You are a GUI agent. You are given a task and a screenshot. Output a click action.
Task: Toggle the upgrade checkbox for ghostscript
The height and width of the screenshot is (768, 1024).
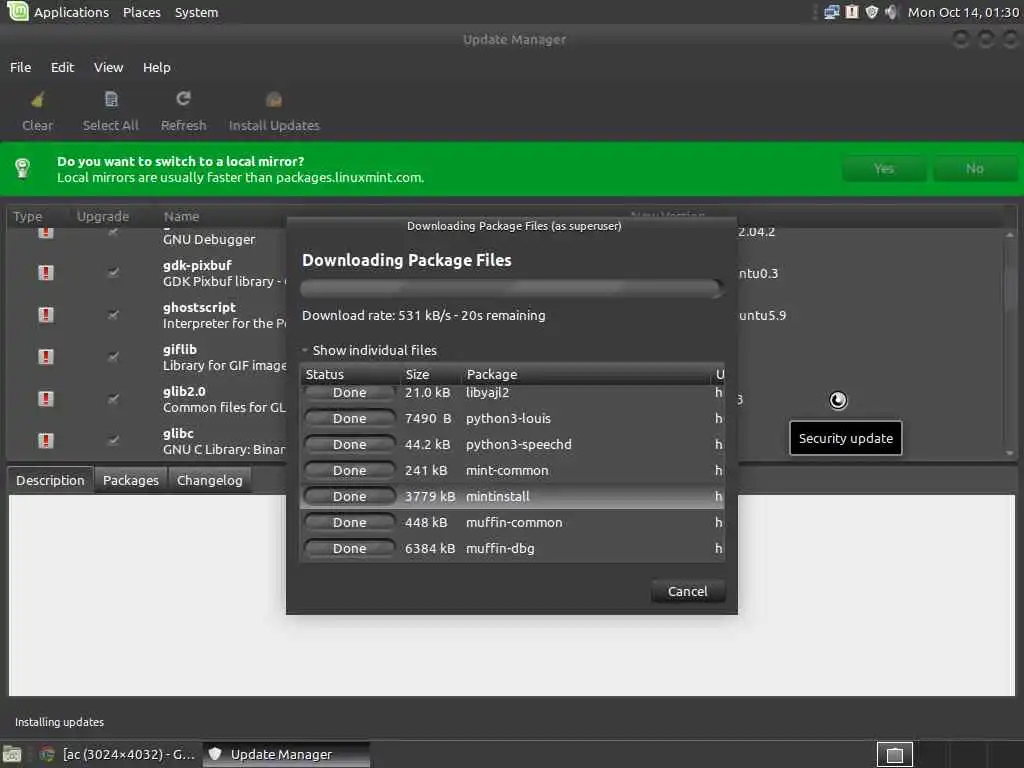(113, 315)
